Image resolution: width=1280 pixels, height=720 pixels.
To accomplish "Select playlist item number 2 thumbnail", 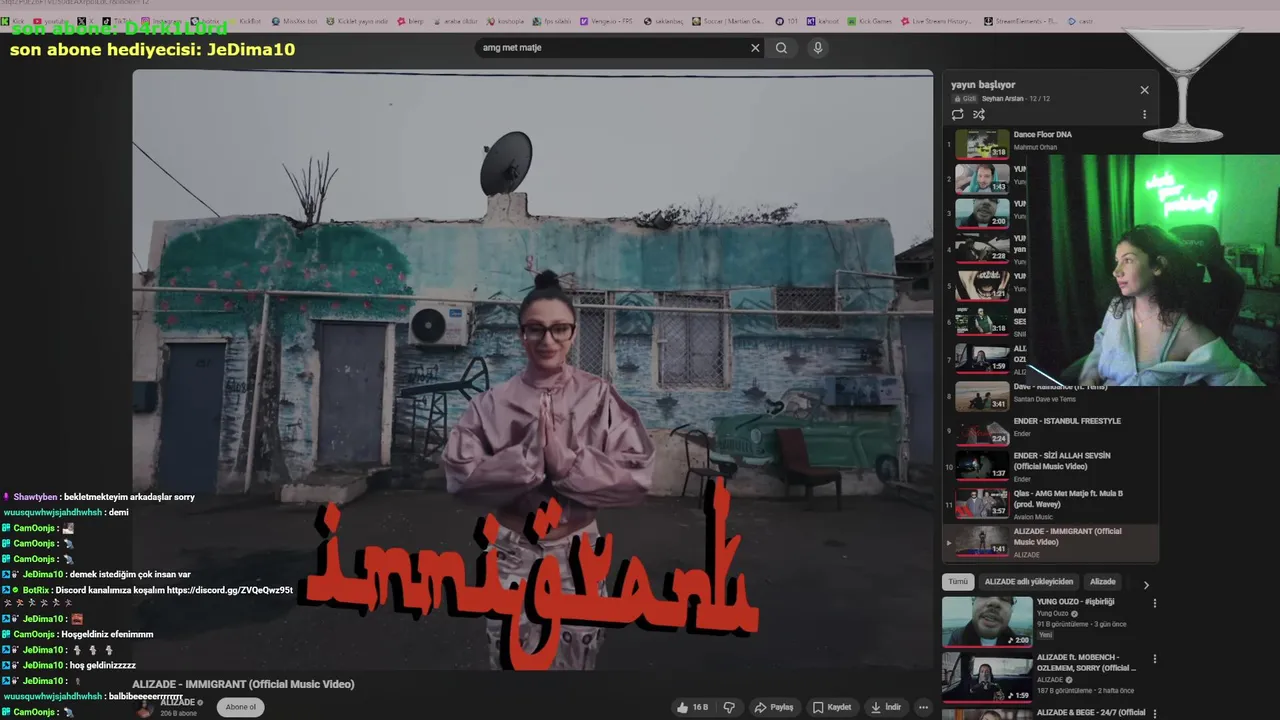I will click(982, 179).
